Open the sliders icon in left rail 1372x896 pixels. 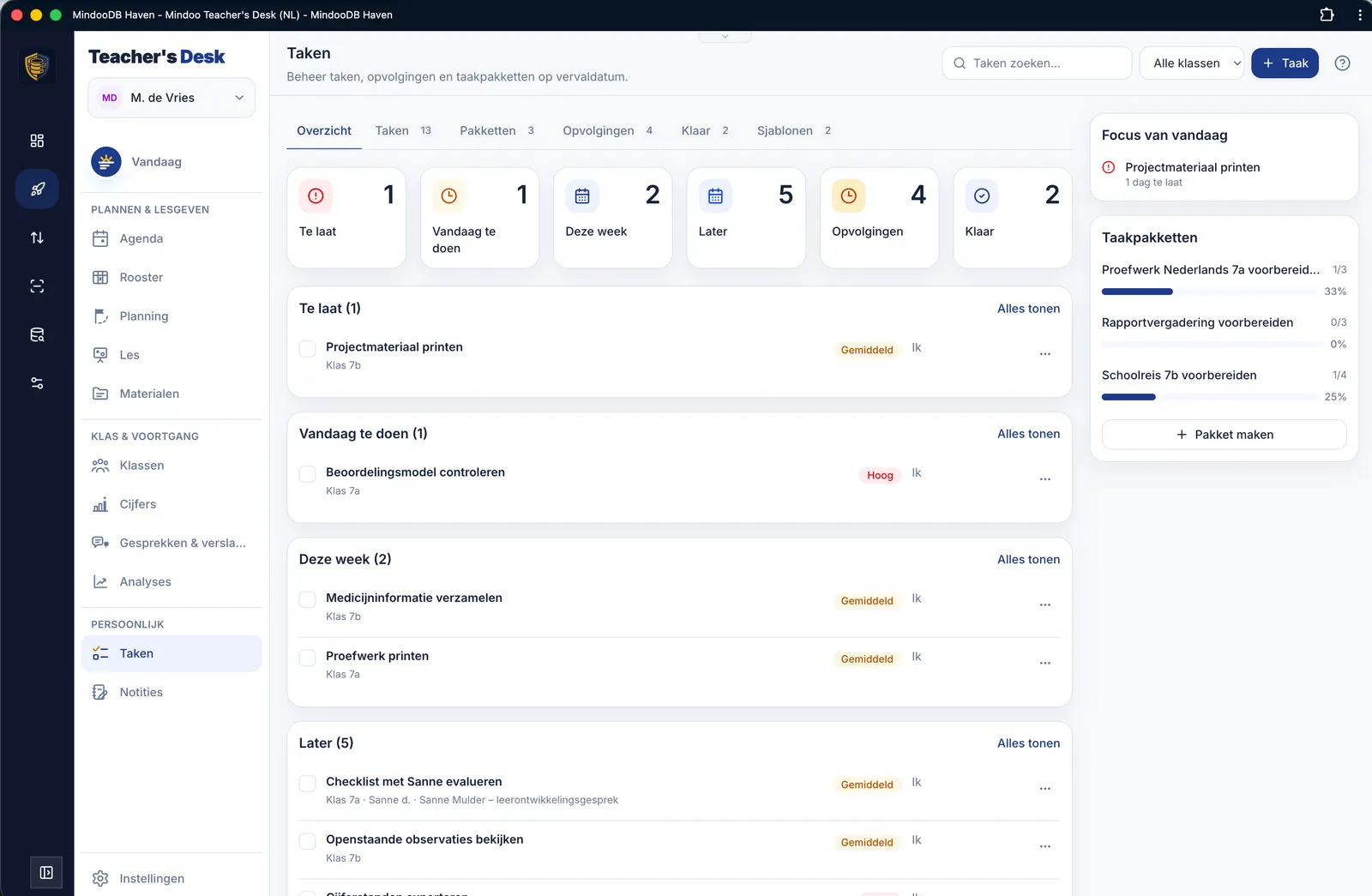pyautogui.click(x=37, y=383)
